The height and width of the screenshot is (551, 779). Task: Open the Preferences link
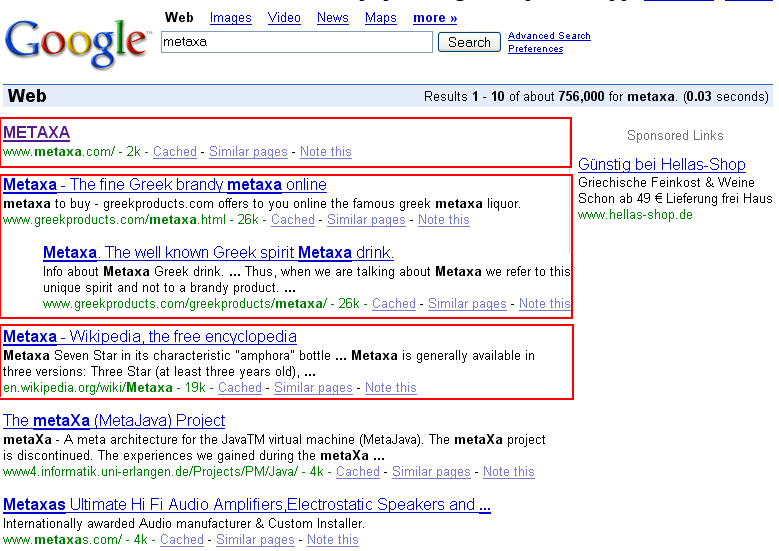click(x=536, y=49)
